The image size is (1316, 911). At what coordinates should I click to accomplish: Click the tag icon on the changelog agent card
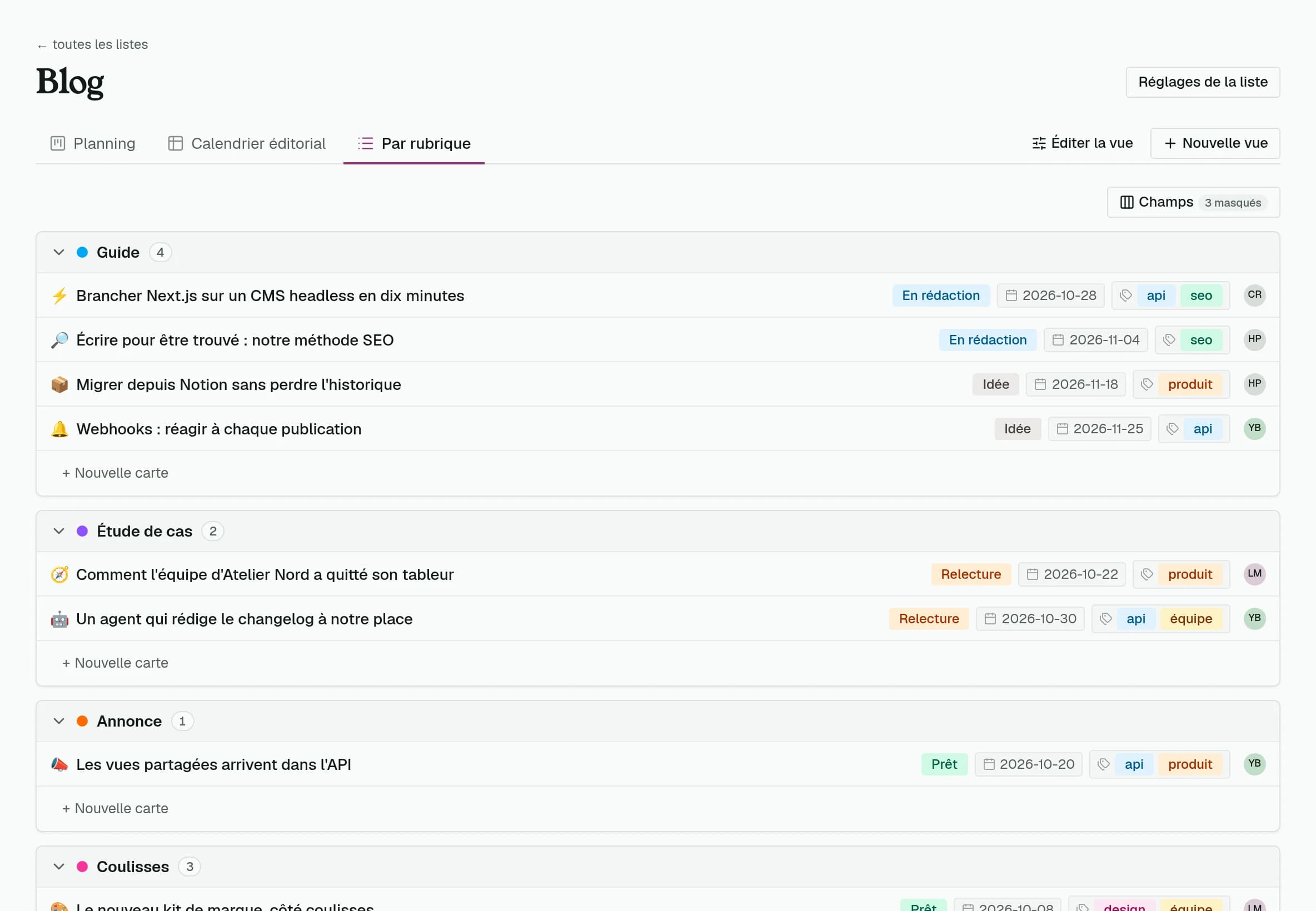click(x=1106, y=619)
